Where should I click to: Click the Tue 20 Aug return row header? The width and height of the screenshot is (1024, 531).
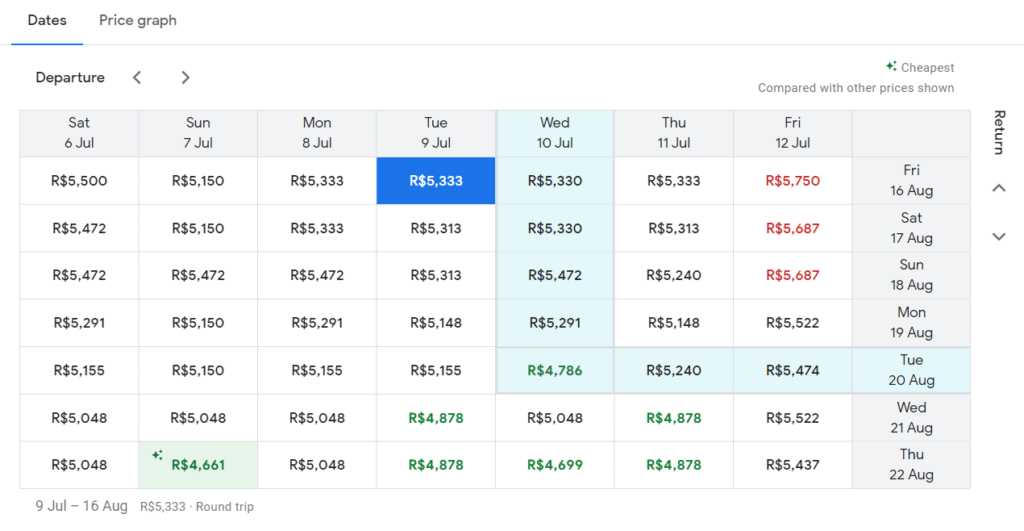tap(911, 370)
